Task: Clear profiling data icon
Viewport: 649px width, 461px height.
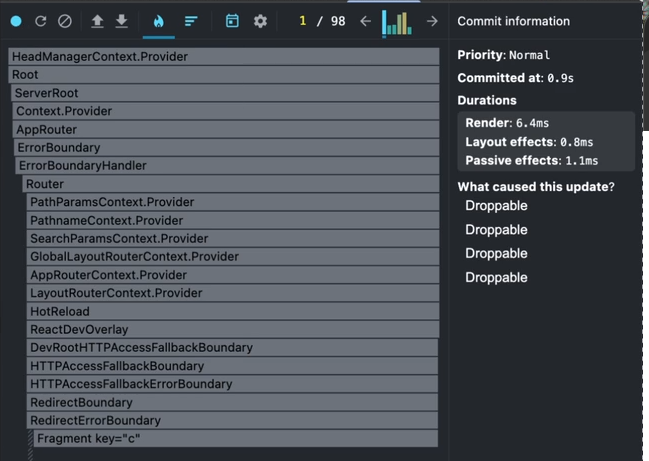Action: coord(65,21)
